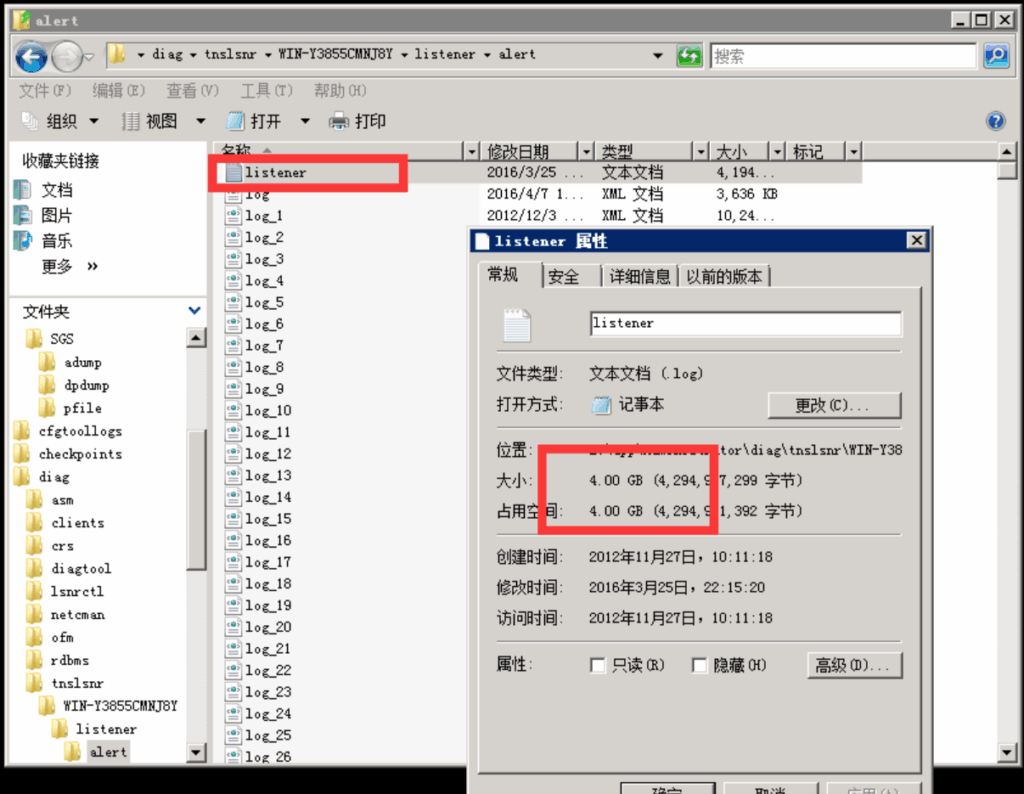Open the 文档 favorite link
This screenshot has height=794, width=1024.
[x=56, y=190]
